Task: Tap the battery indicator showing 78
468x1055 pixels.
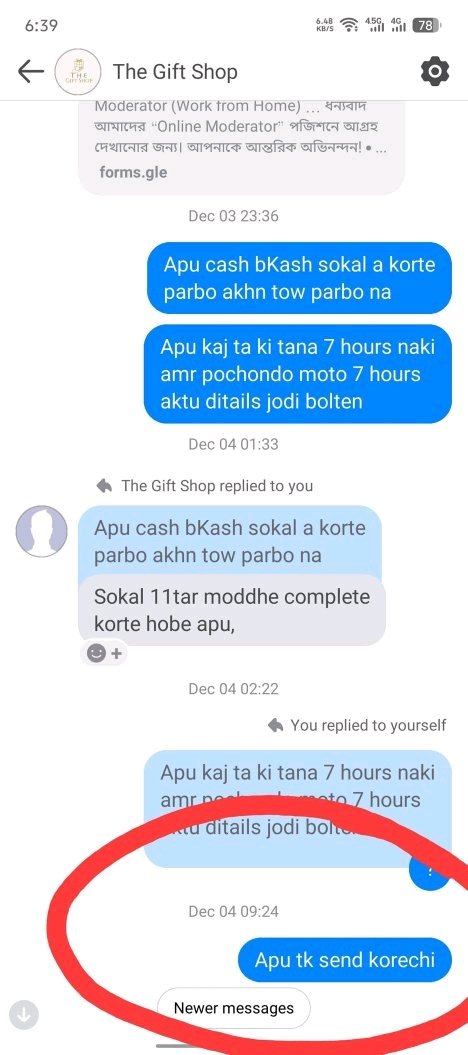Action: 426,26
